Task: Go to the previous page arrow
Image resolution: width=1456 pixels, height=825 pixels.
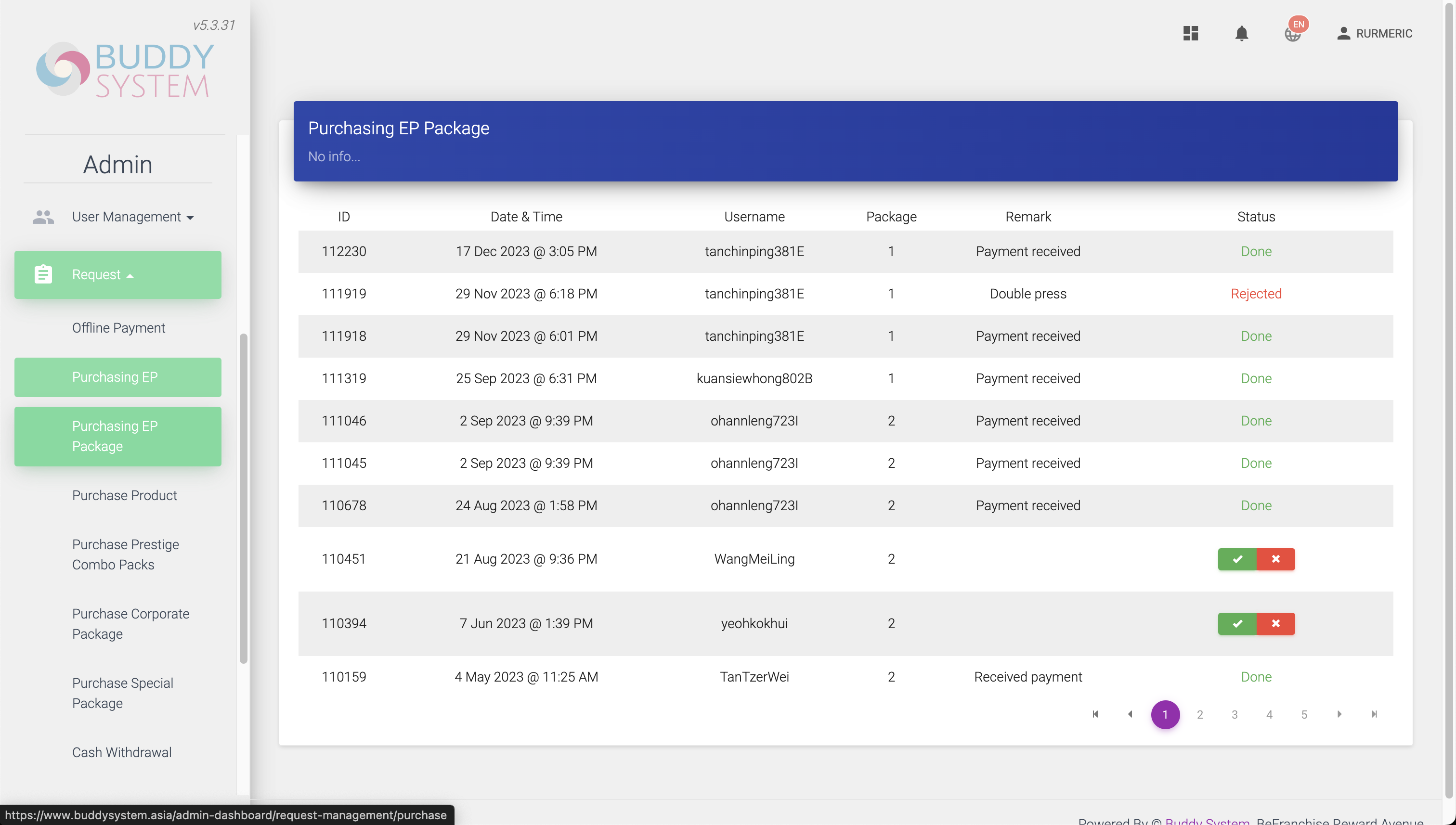Action: point(1130,714)
